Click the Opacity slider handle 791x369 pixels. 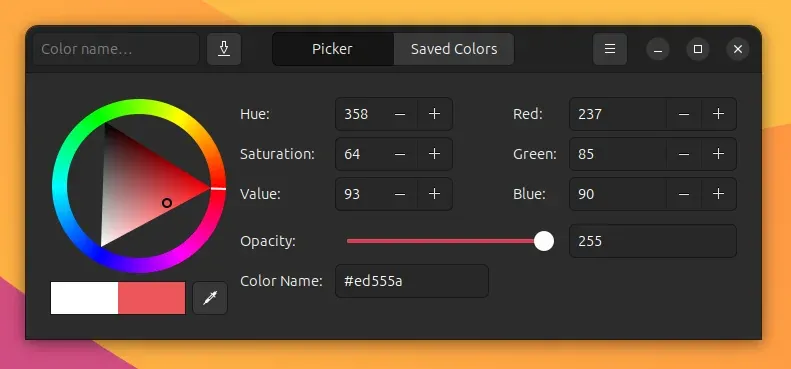[x=544, y=241]
